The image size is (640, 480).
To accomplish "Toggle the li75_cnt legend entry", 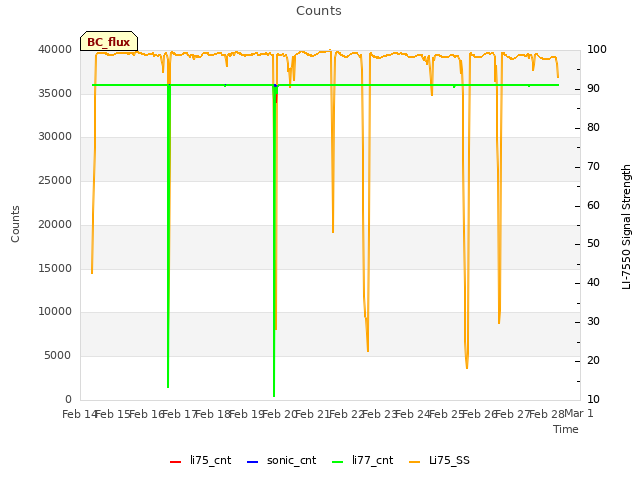I will tap(200, 460).
